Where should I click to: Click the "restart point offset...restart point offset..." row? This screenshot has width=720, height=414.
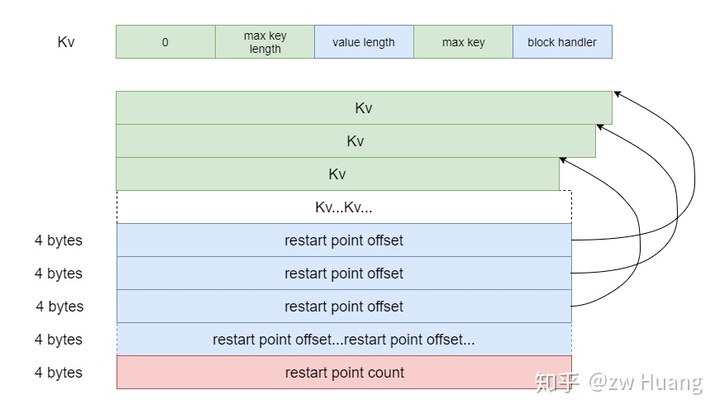[x=344, y=339]
